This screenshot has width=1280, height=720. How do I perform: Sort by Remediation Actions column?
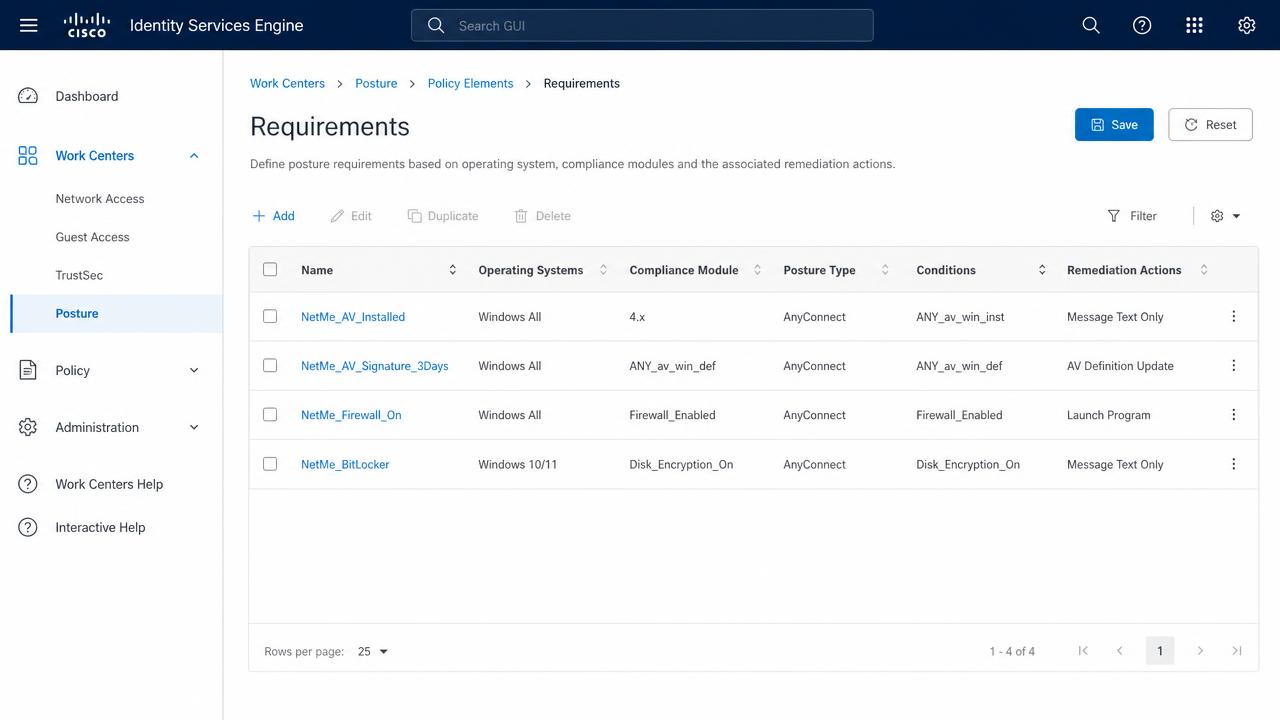(x=1204, y=270)
